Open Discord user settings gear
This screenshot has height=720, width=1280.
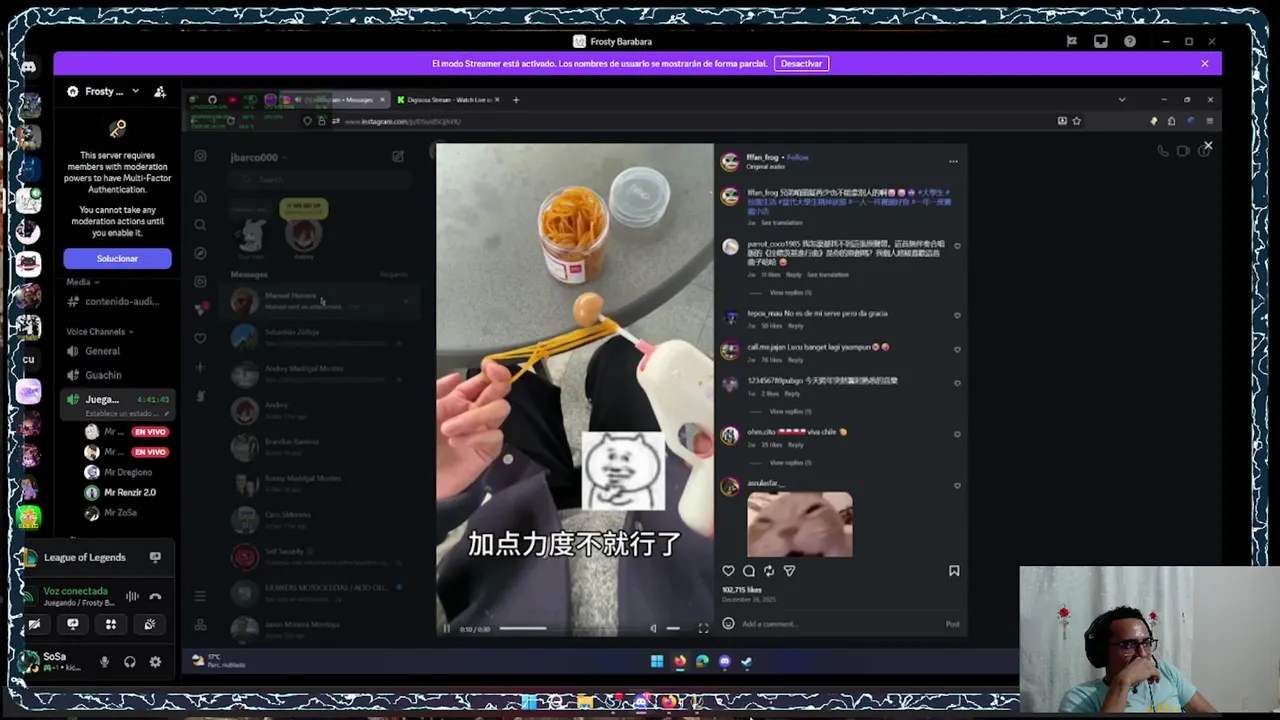coord(155,662)
